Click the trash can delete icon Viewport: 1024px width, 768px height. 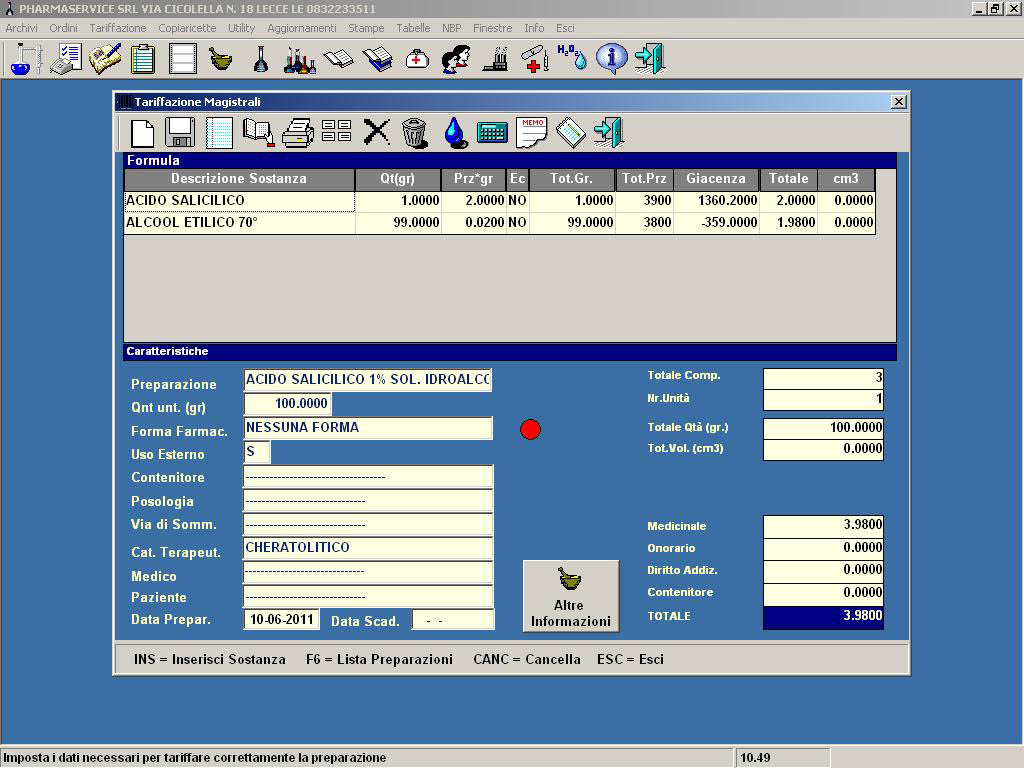pyautogui.click(x=415, y=132)
